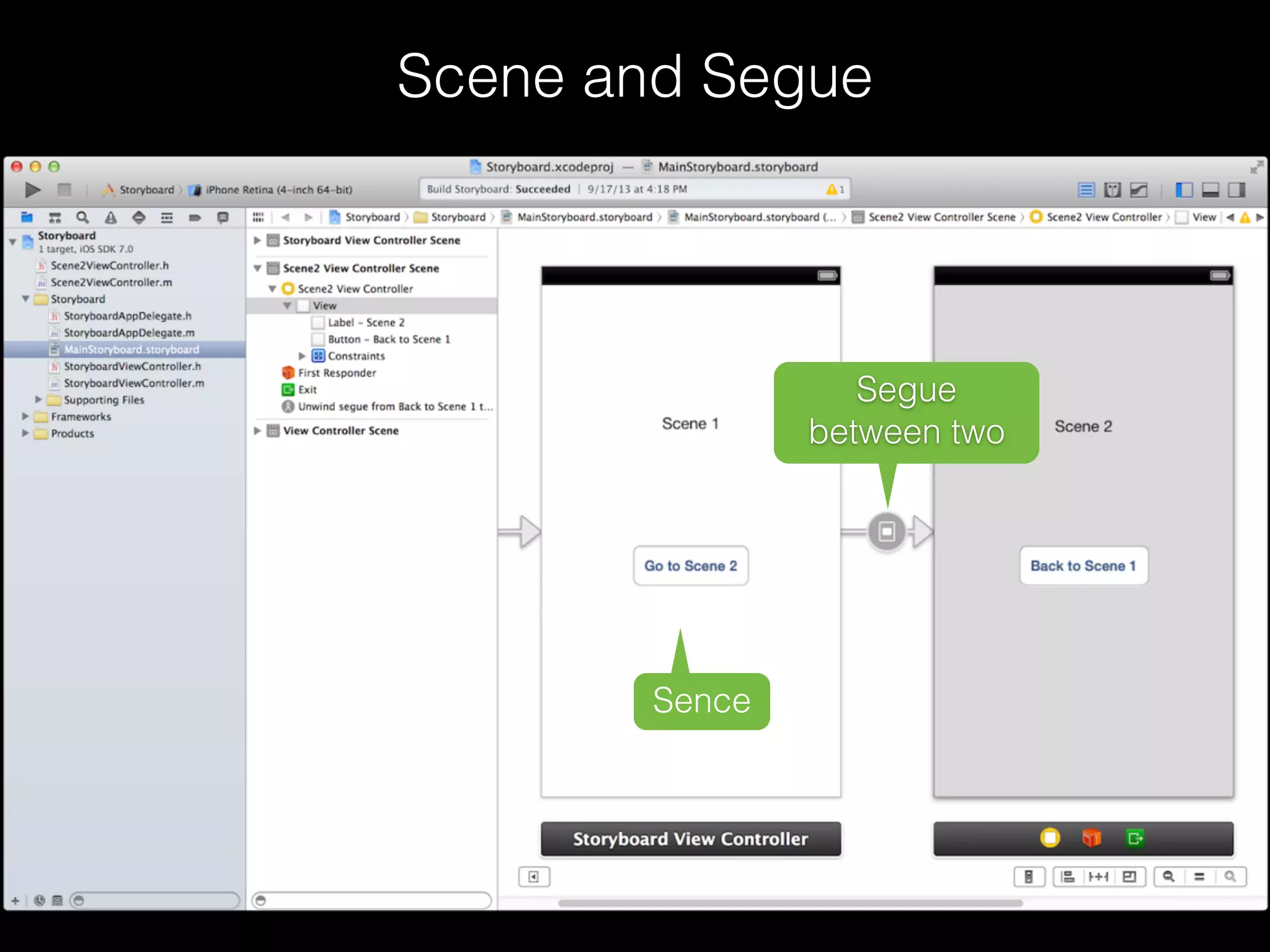This screenshot has width=1270, height=952.
Task: Click the segue icon between scenes
Action: 887,531
